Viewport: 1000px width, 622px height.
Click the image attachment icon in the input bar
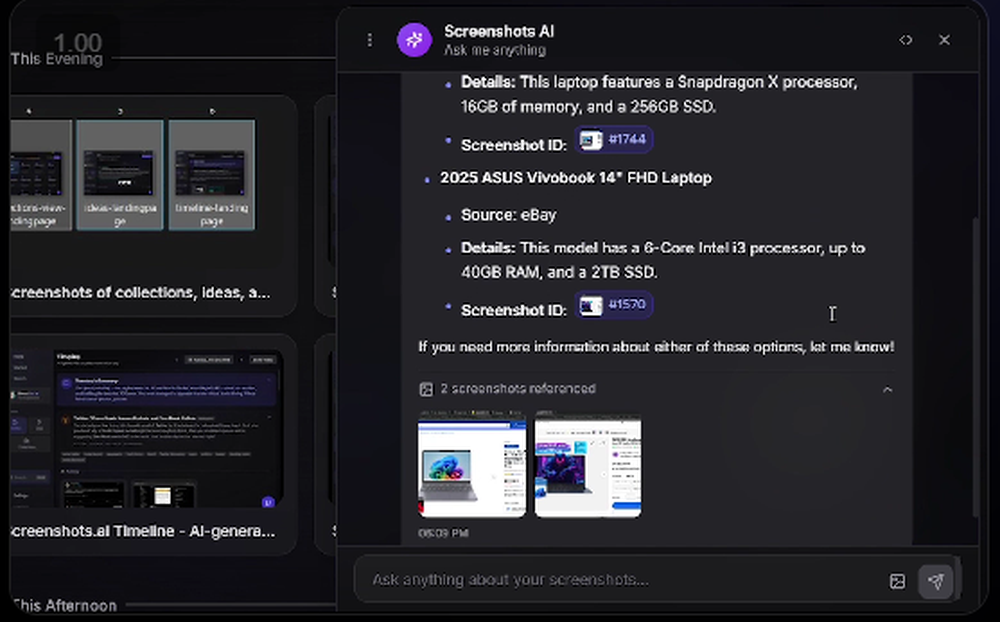pos(897,579)
